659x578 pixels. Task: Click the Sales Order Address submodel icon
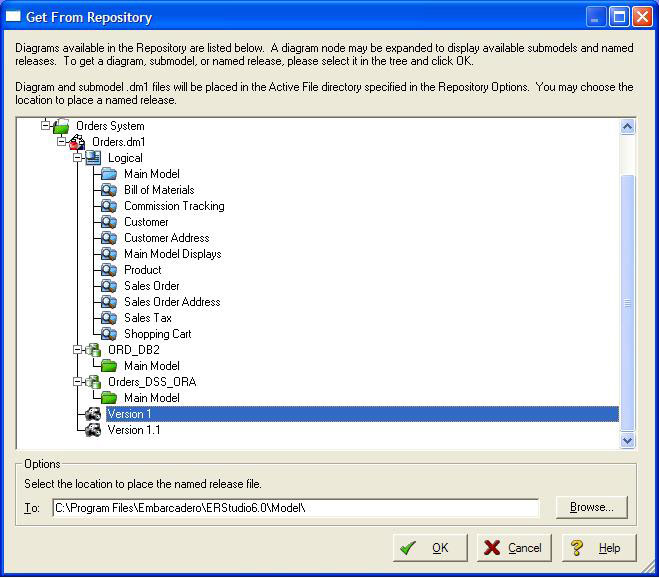tap(109, 302)
